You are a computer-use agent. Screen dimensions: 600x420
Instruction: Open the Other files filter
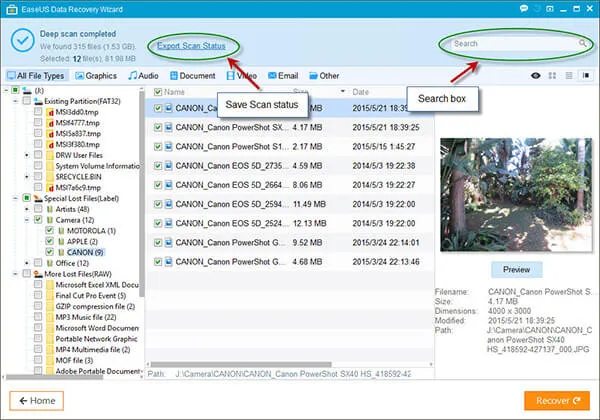pyautogui.click(x=324, y=75)
